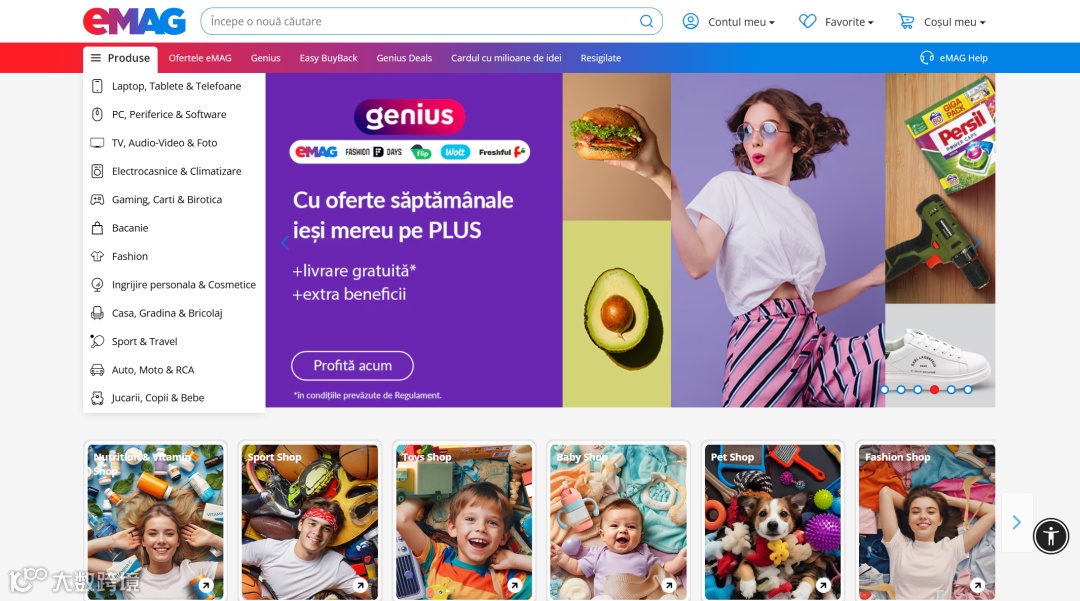Expand the Contul meu dropdown
This screenshot has width=1080, height=601.
741,22
